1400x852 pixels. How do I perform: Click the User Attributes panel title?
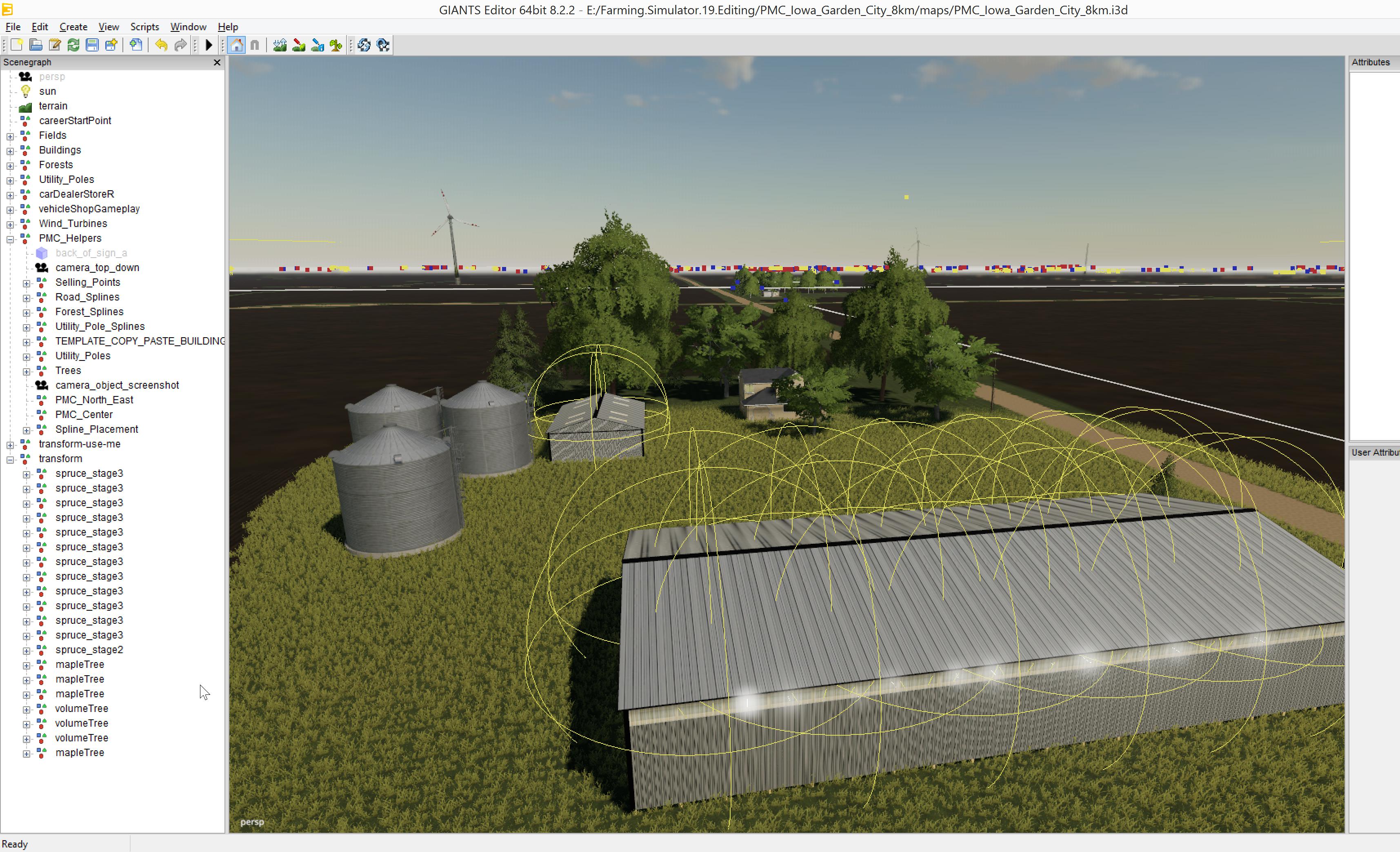point(1375,452)
